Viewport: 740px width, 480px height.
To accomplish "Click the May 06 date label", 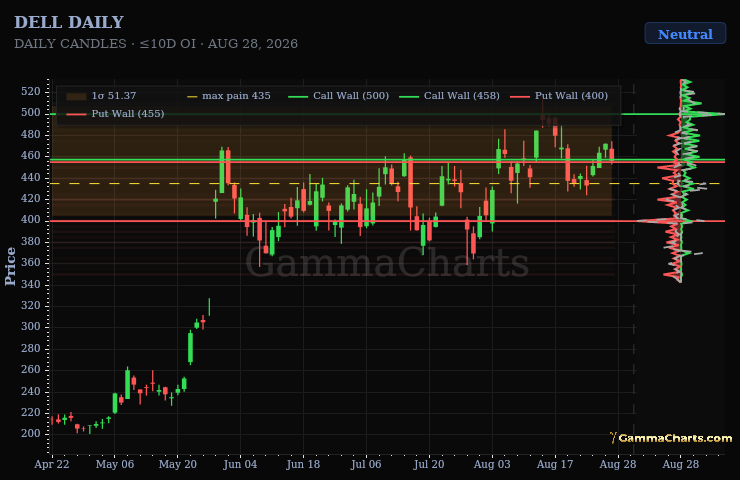I will pos(115,464).
